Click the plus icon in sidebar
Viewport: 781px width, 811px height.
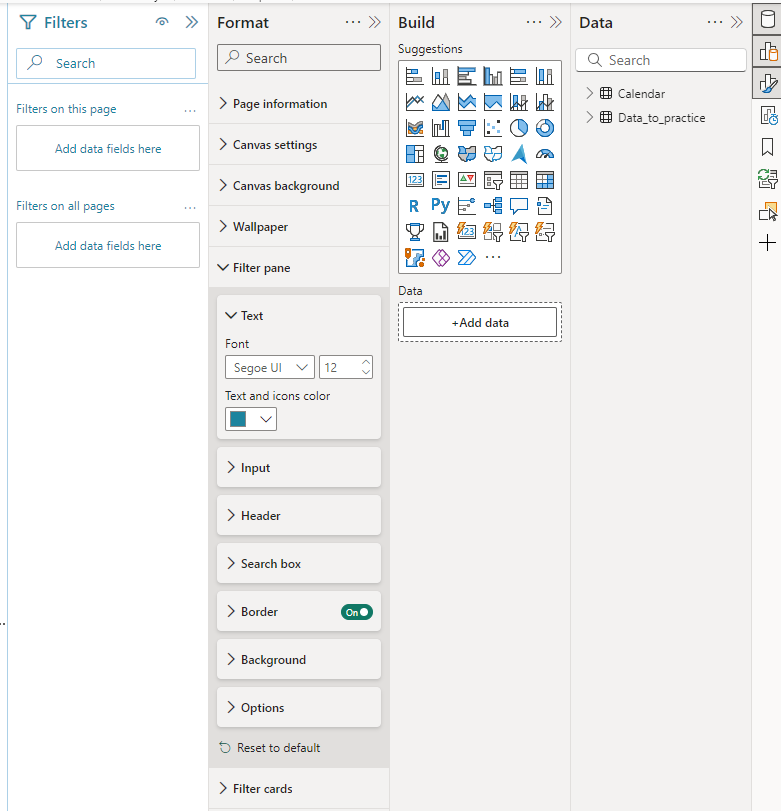(768, 243)
